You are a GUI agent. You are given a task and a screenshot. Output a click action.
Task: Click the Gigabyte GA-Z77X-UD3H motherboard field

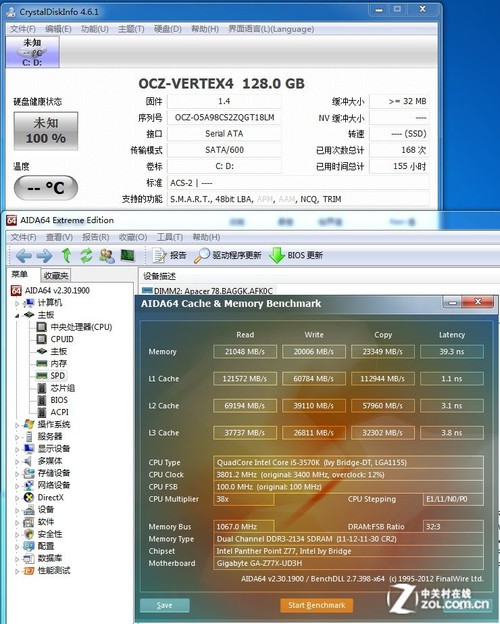tap(348, 564)
